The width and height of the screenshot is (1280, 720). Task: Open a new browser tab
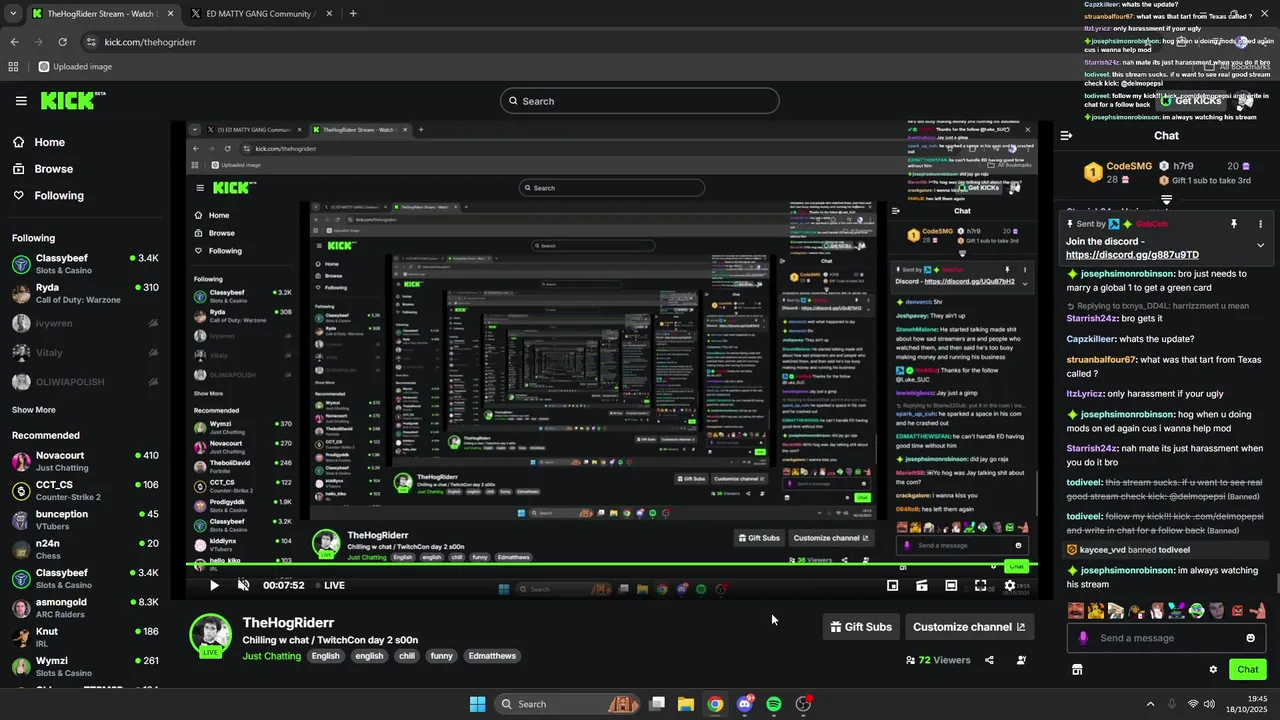point(353,14)
